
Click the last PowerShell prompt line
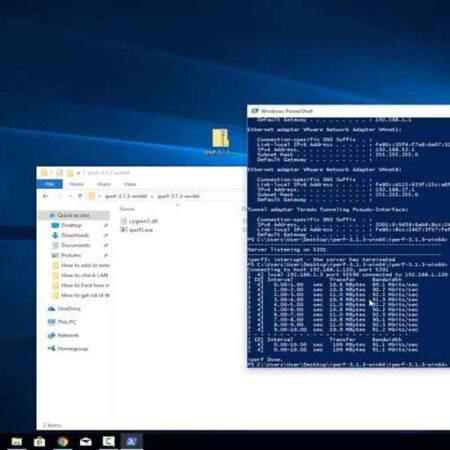348,365
